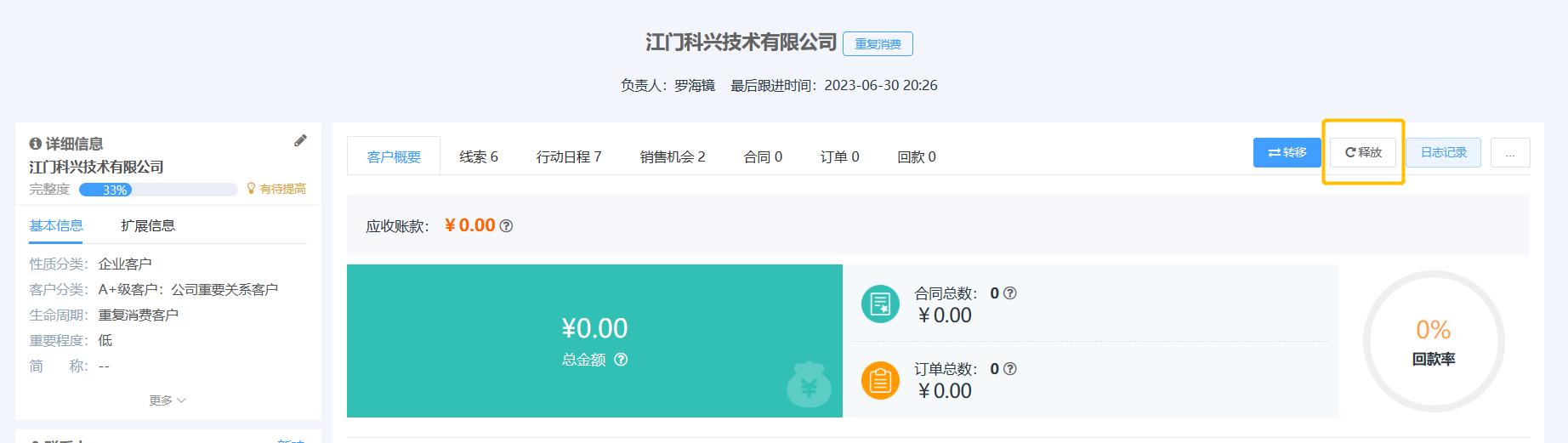
Task: Click the 企业客户 value
Action: [125, 264]
